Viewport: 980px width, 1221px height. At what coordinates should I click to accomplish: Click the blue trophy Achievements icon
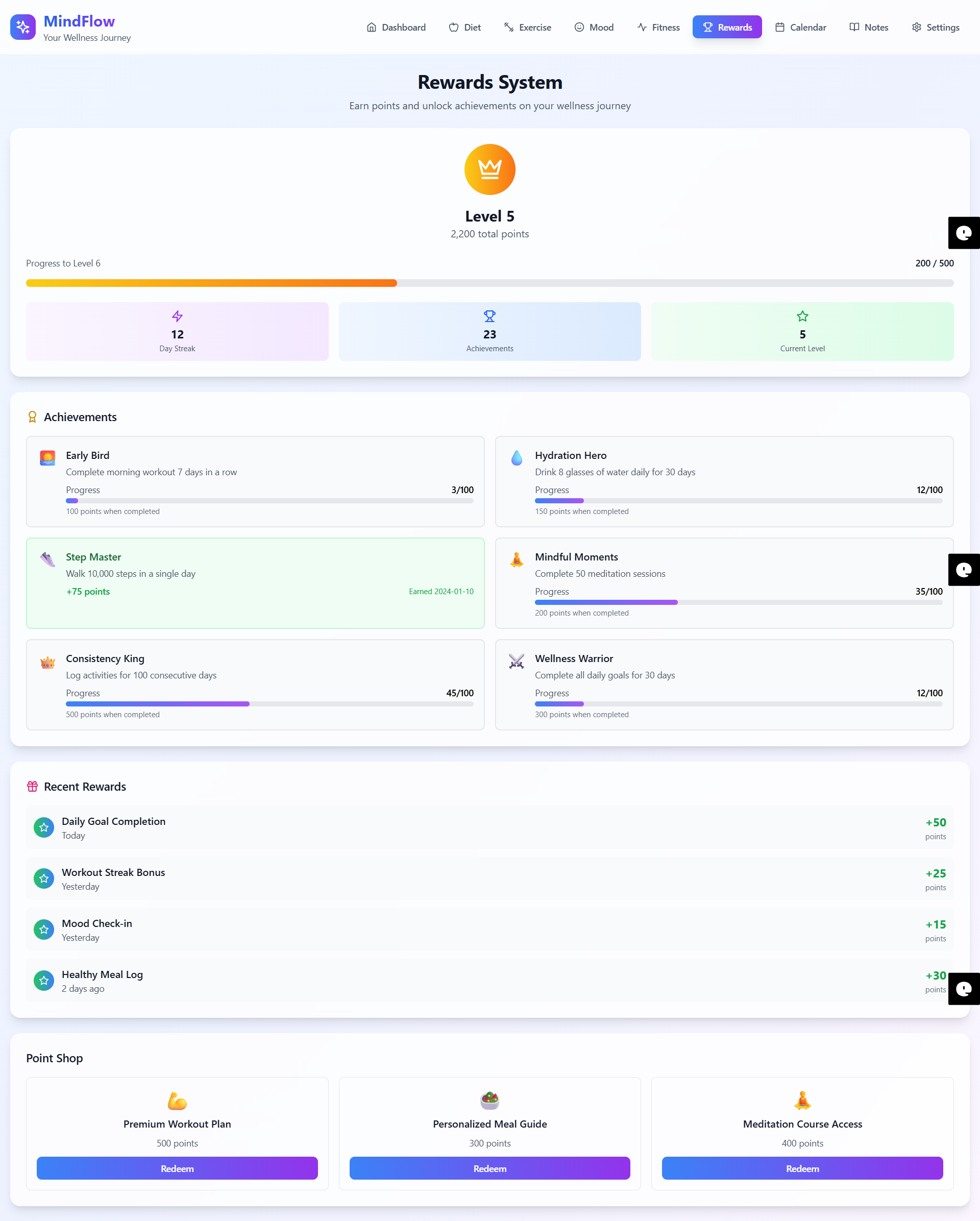489,316
